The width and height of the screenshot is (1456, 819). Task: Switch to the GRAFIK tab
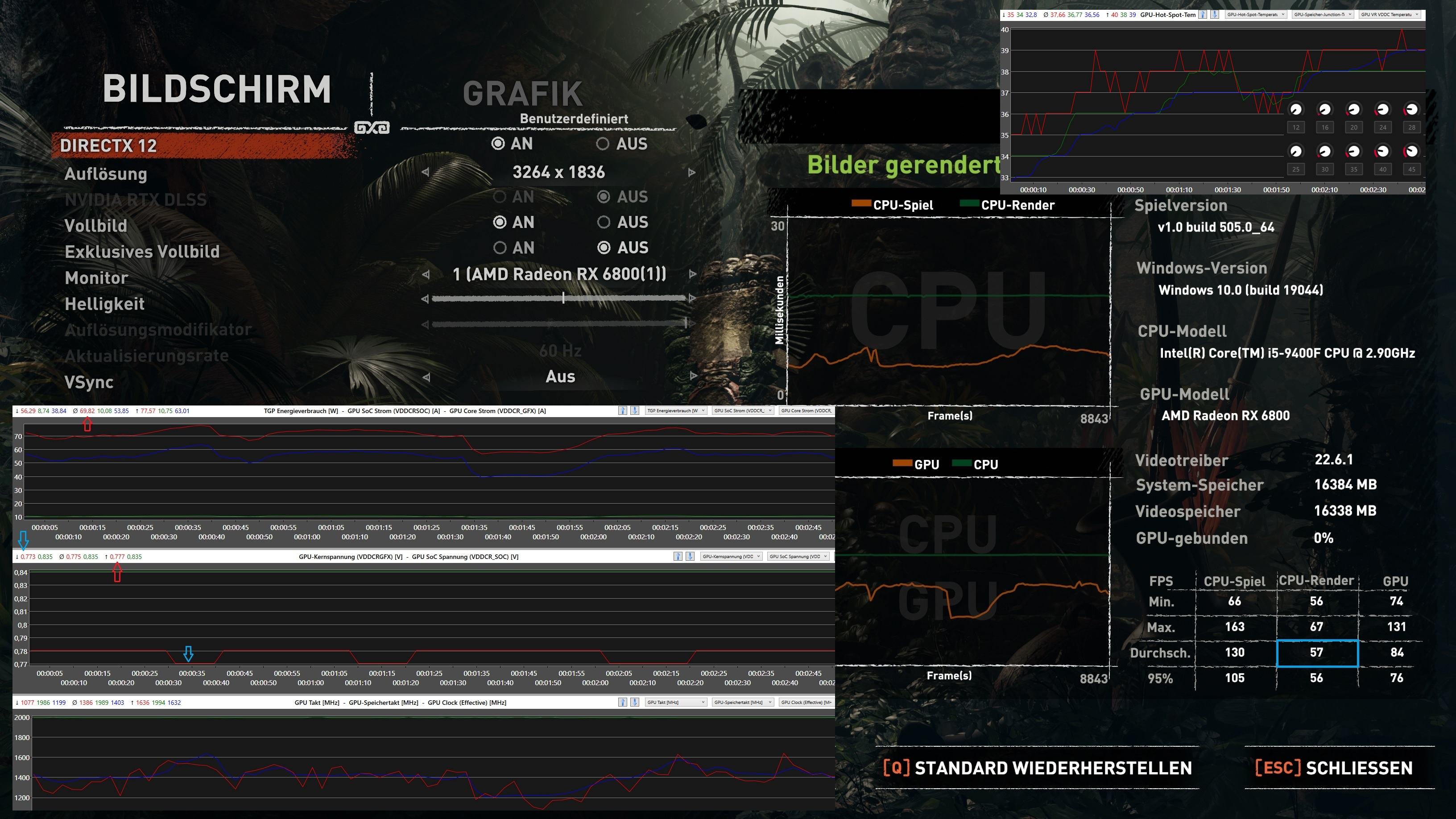(x=522, y=93)
